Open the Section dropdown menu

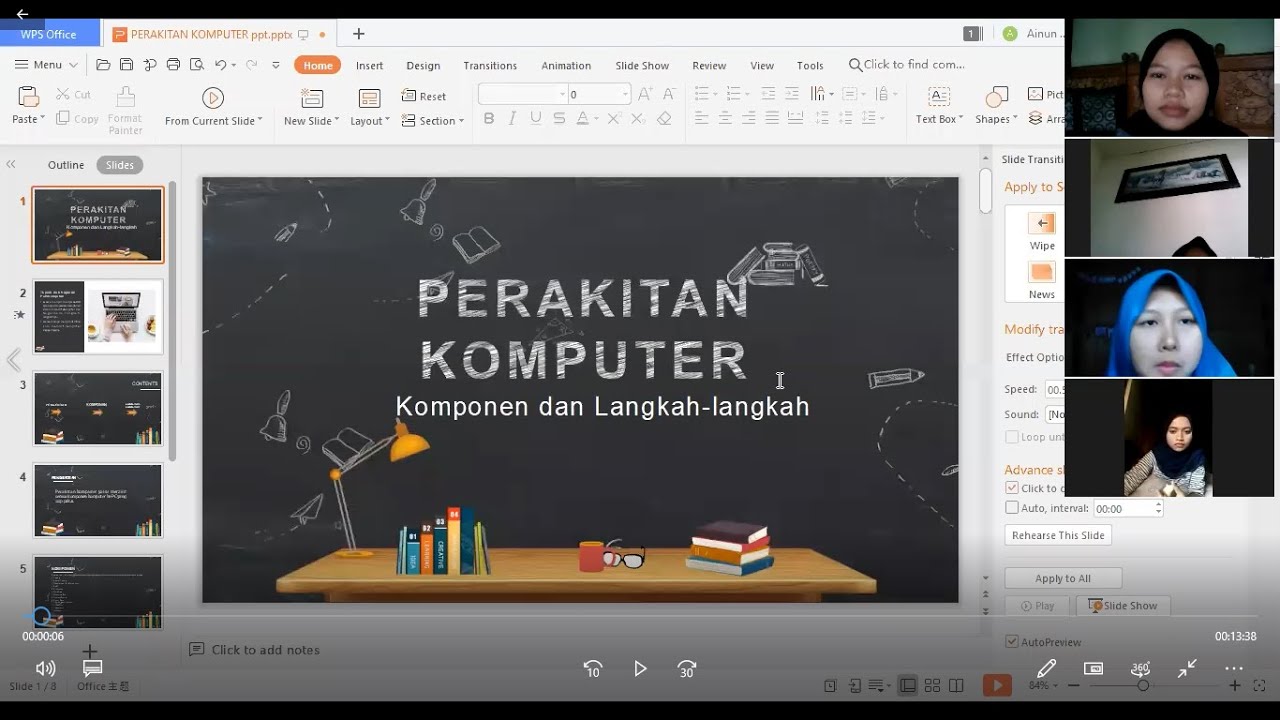pos(433,121)
